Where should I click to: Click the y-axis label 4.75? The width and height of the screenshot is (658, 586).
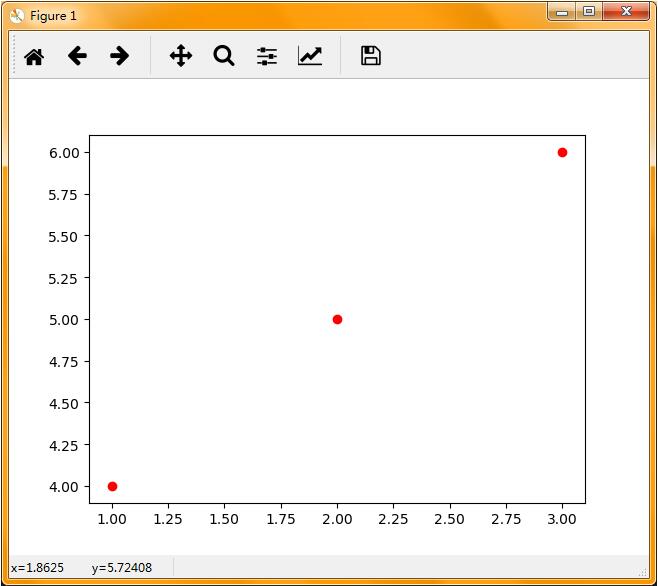tap(64, 361)
